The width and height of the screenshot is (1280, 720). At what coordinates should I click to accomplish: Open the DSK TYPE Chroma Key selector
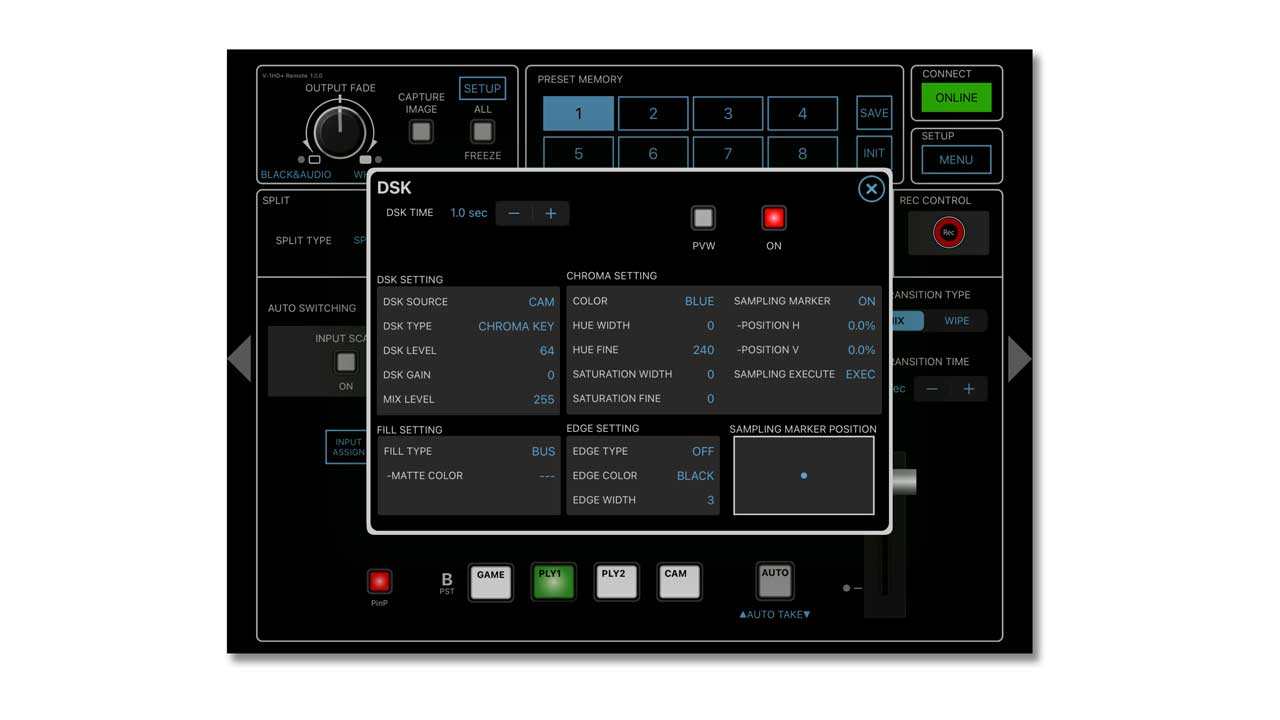pos(515,326)
